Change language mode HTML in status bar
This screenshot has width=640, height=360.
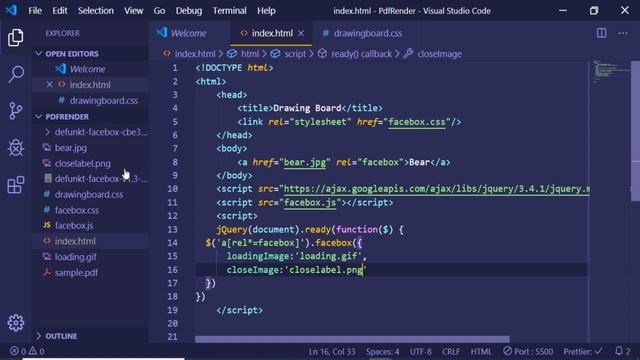[x=481, y=351]
